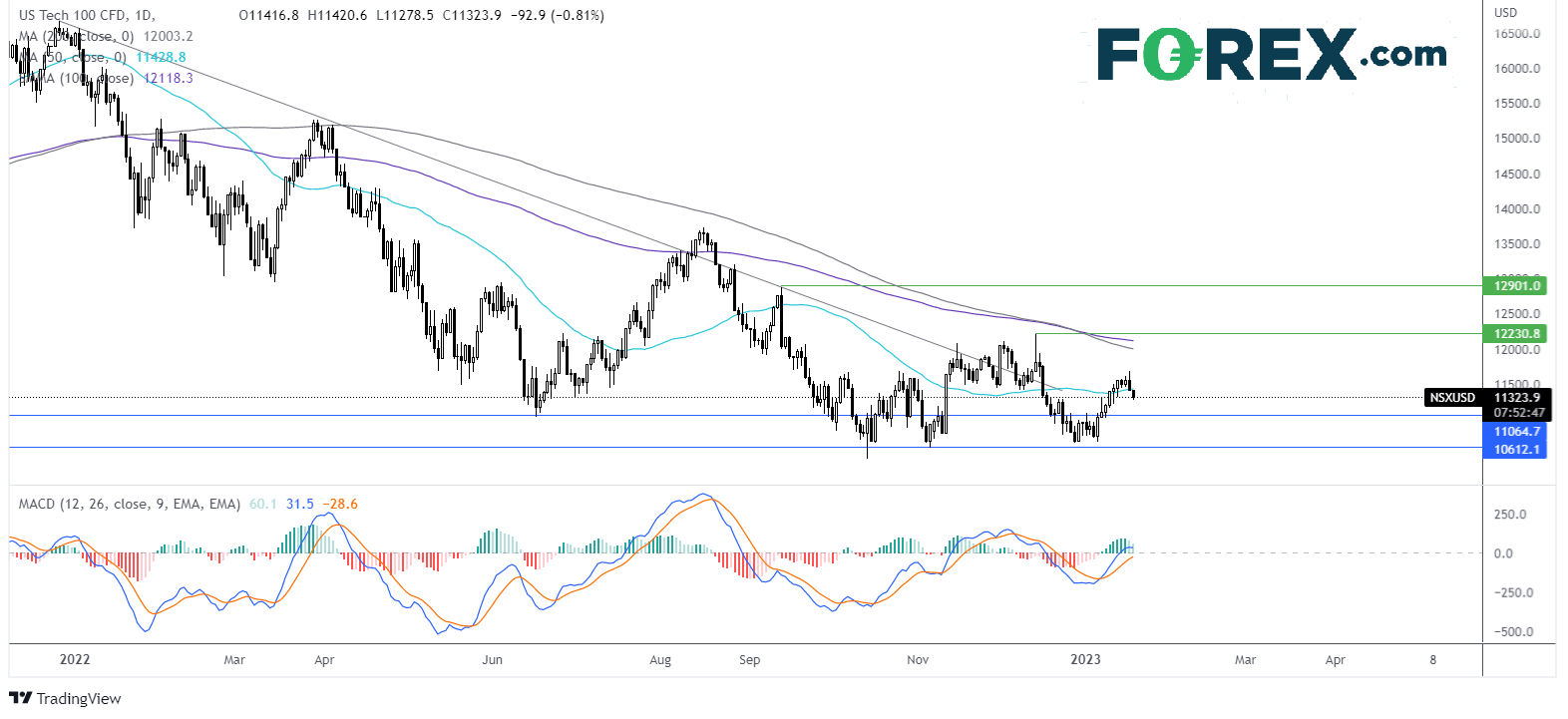This screenshot has width=1568, height=719.
Task: Click the MACD line value 31.5
Action: [x=299, y=504]
